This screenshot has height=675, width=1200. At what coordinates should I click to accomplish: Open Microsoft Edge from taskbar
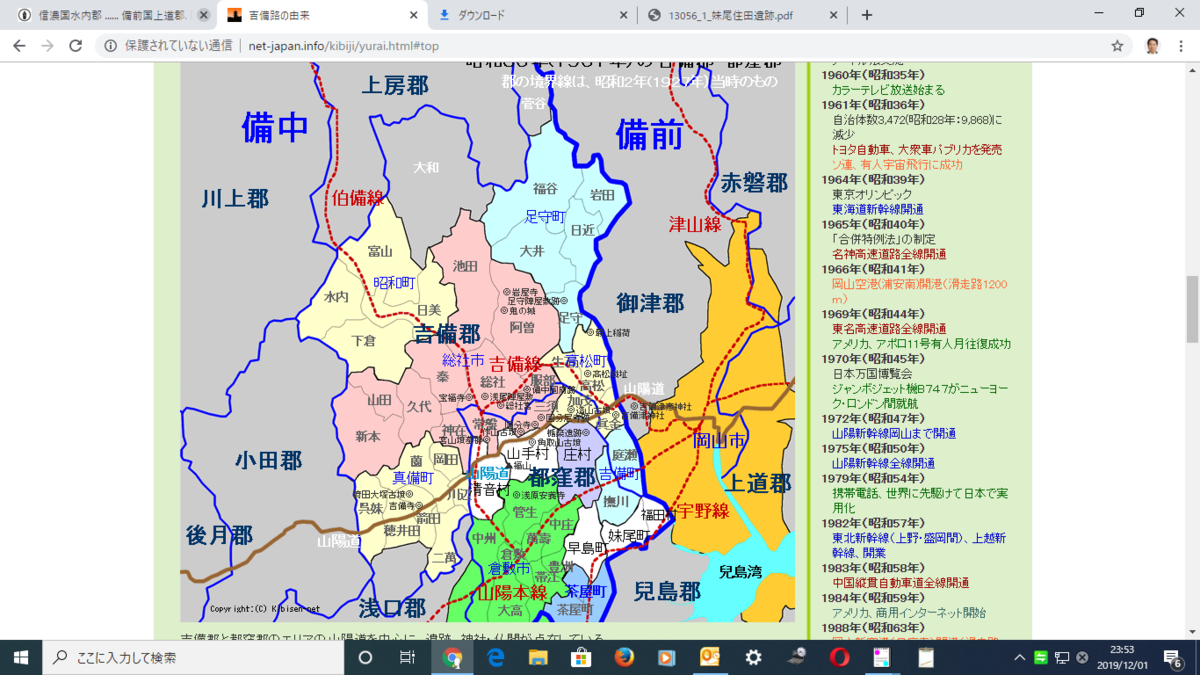point(495,657)
